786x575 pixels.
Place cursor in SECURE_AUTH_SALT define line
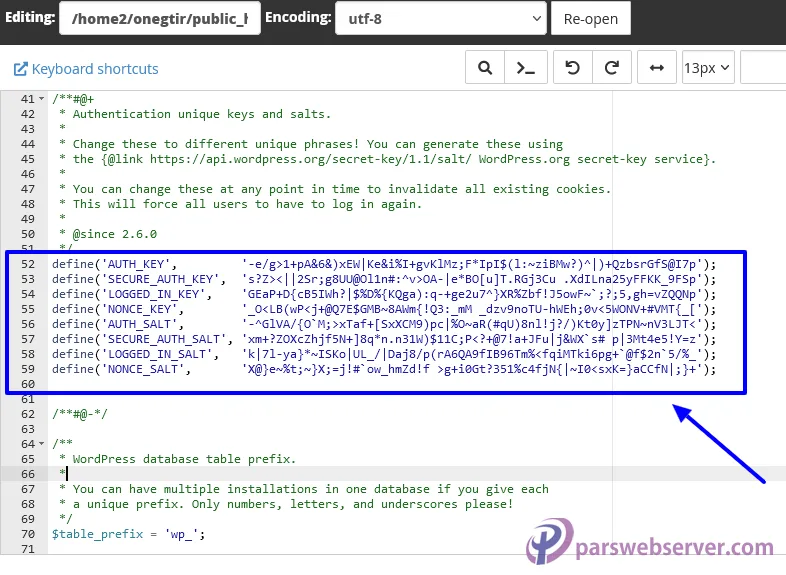384,339
